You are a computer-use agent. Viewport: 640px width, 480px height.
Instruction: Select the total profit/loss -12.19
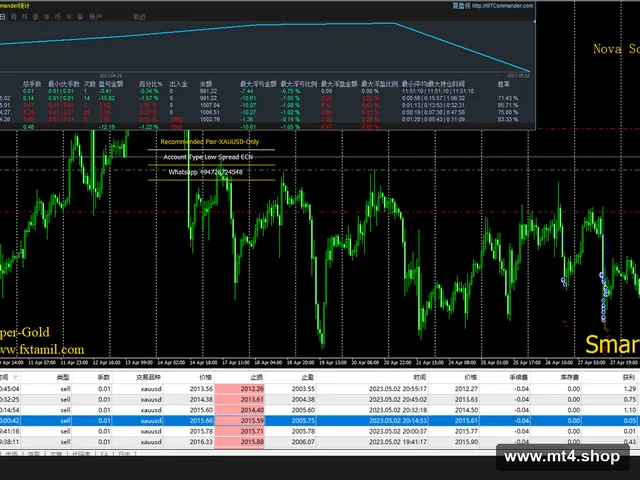point(107,127)
